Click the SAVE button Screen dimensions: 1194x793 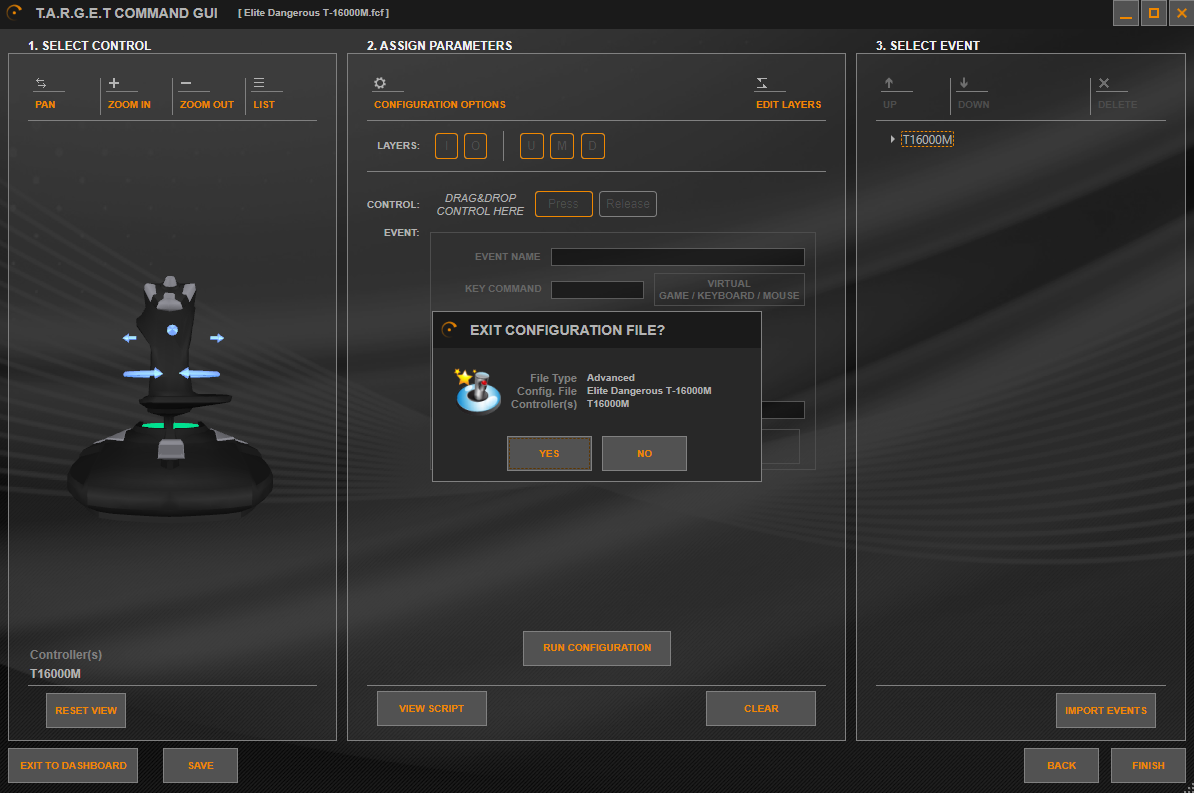200,766
